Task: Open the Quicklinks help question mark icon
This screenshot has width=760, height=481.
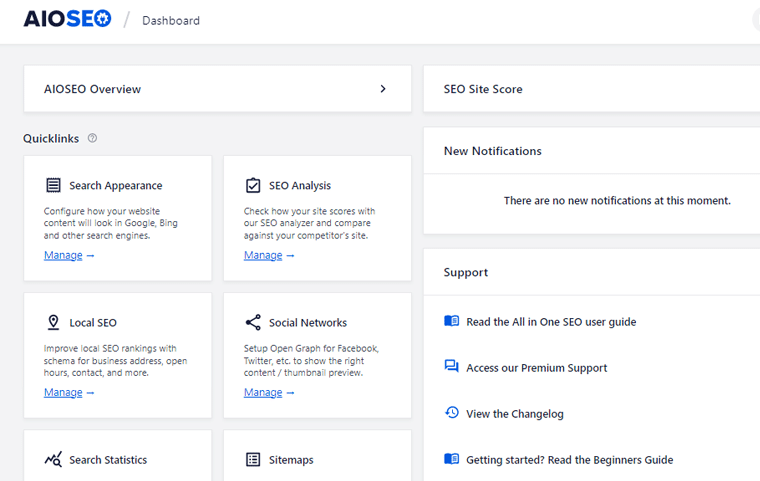Action: click(x=92, y=138)
